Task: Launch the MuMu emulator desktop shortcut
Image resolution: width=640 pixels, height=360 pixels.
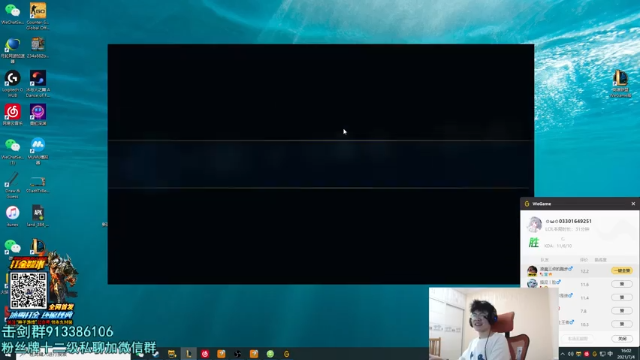Action: (x=38, y=150)
